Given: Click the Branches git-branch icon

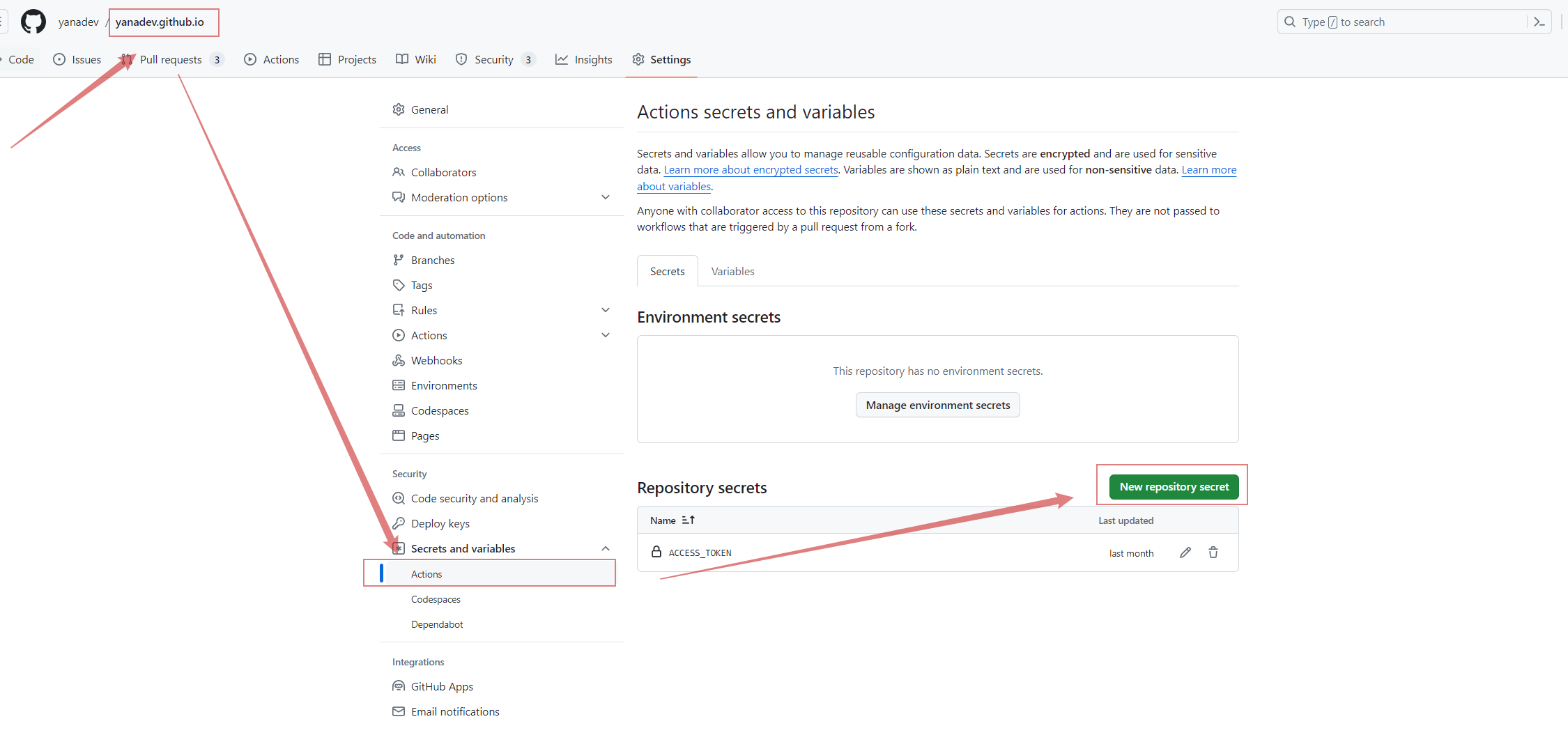Looking at the screenshot, I should pyautogui.click(x=399, y=260).
